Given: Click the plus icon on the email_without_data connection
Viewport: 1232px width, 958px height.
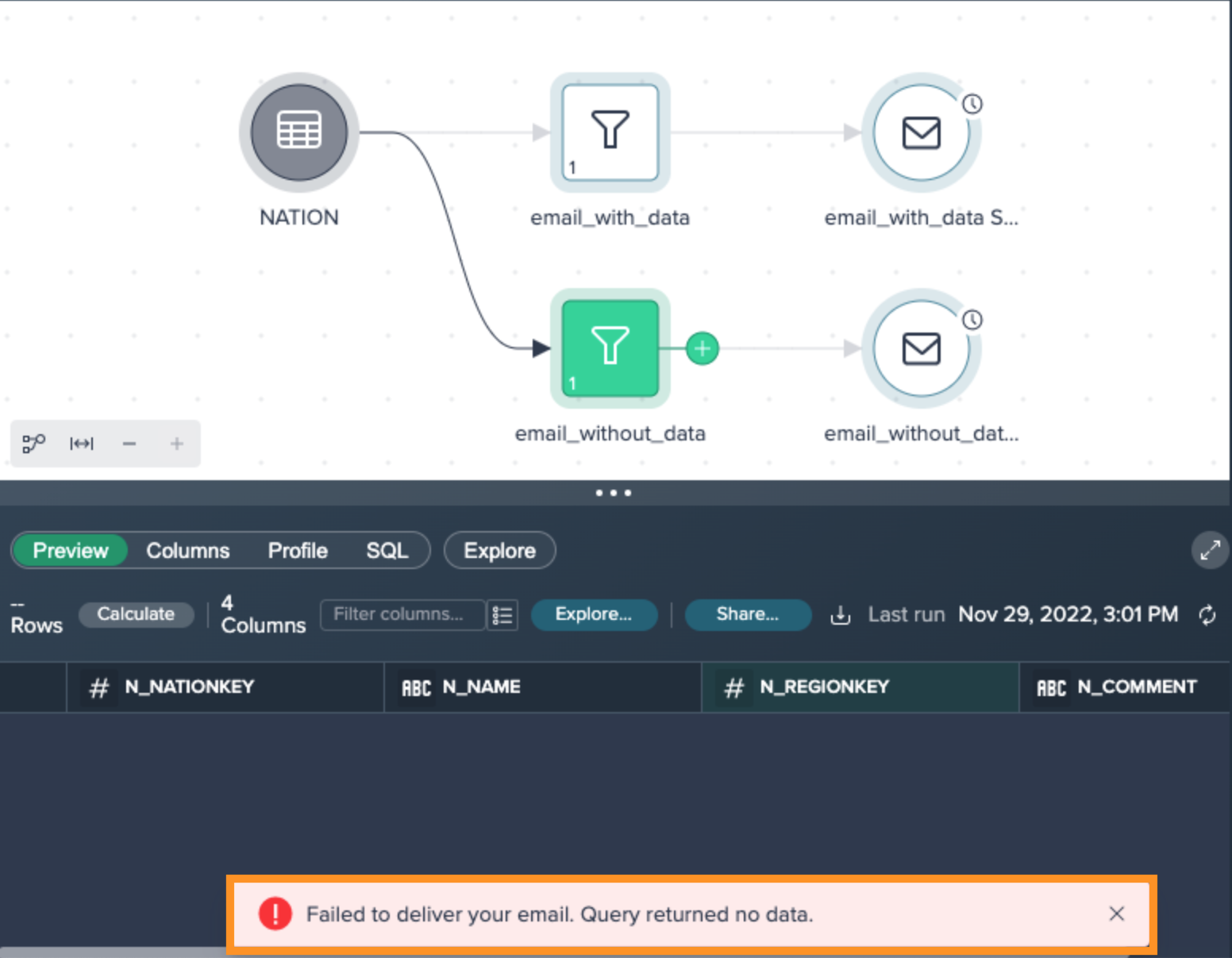Looking at the screenshot, I should [702, 348].
